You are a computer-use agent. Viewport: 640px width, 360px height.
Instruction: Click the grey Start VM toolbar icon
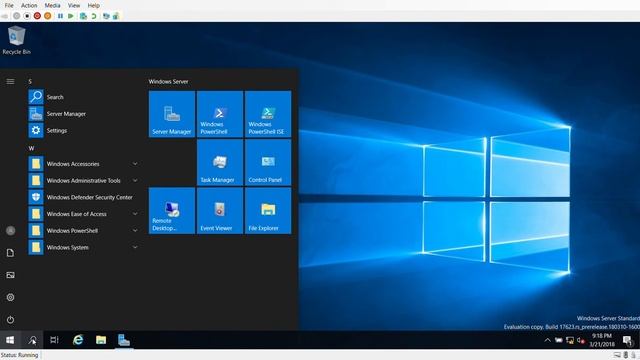(x=16, y=16)
